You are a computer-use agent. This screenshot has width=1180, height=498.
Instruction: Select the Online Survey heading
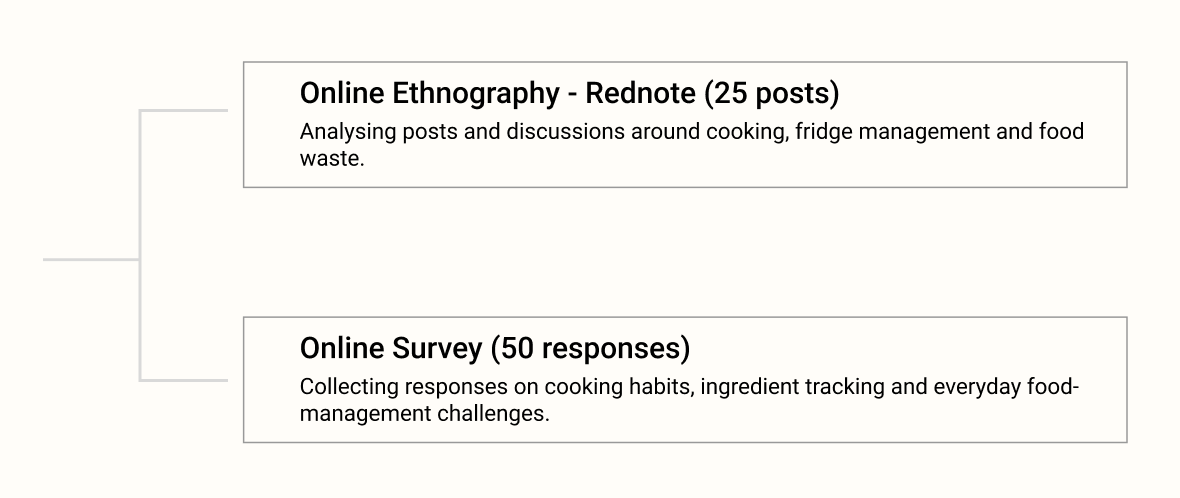point(494,348)
